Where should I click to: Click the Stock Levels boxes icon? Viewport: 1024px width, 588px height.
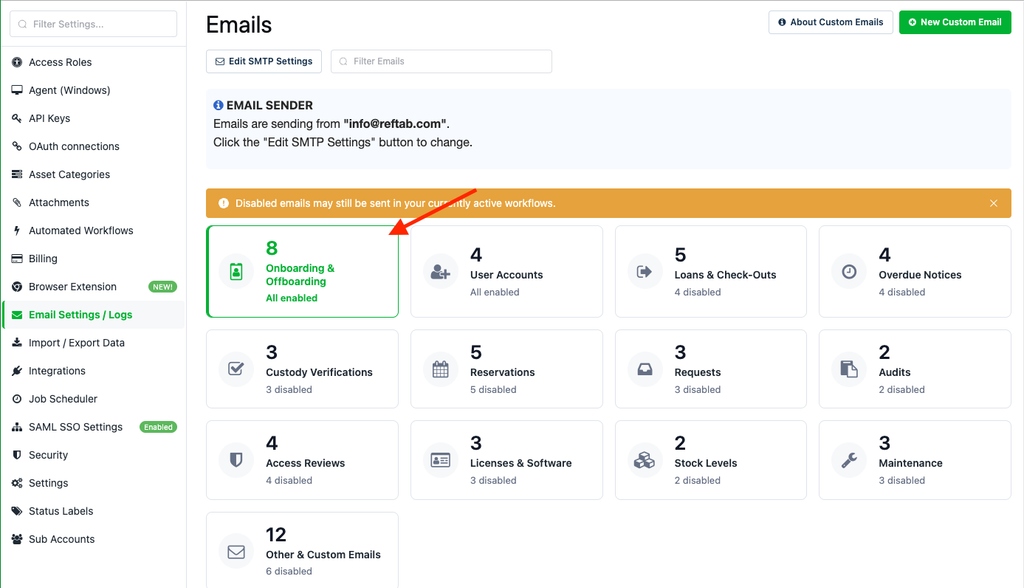point(645,460)
